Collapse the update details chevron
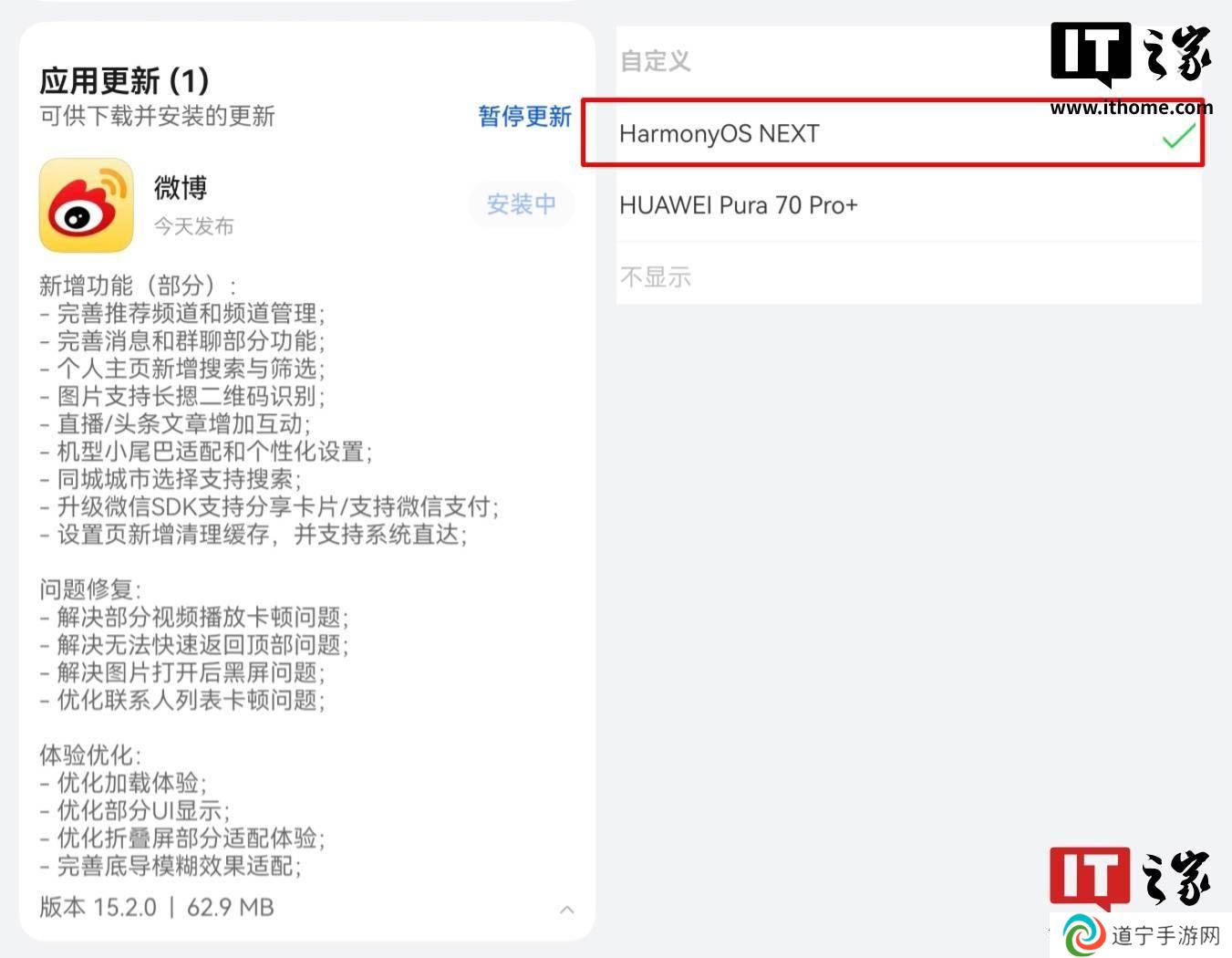This screenshot has height=958, width=1232. 567,909
